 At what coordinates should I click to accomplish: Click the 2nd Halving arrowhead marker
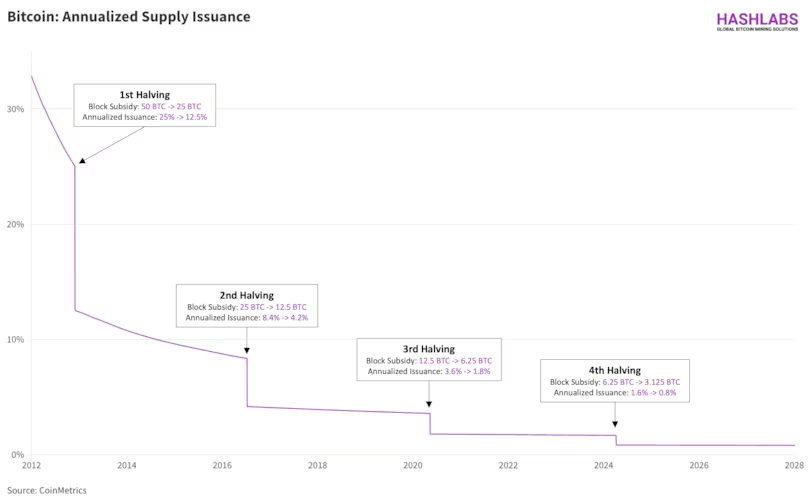[246, 350]
